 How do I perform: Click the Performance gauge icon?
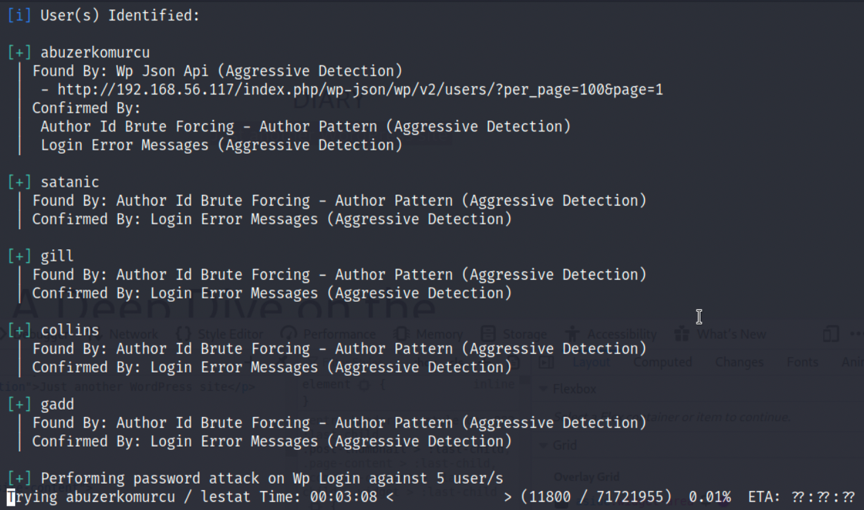point(288,334)
